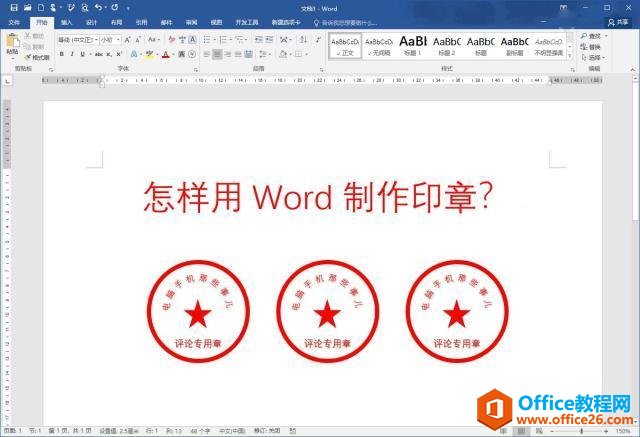Toggle Italic formatting

click(x=72, y=54)
